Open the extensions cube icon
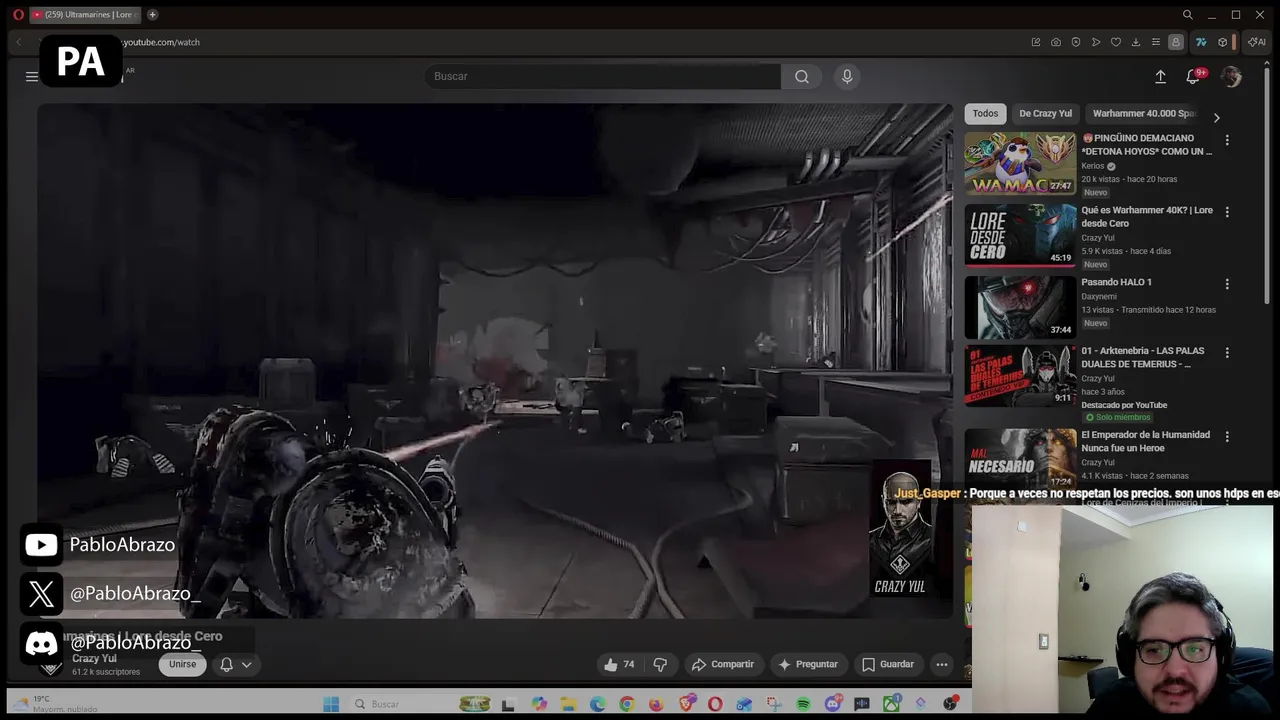The image size is (1280, 720). tap(1222, 42)
